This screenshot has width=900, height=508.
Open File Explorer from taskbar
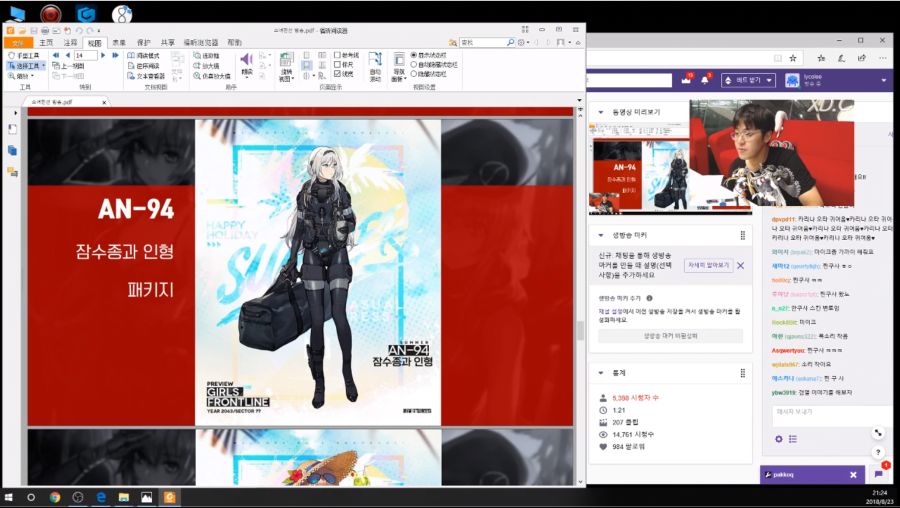(x=123, y=497)
